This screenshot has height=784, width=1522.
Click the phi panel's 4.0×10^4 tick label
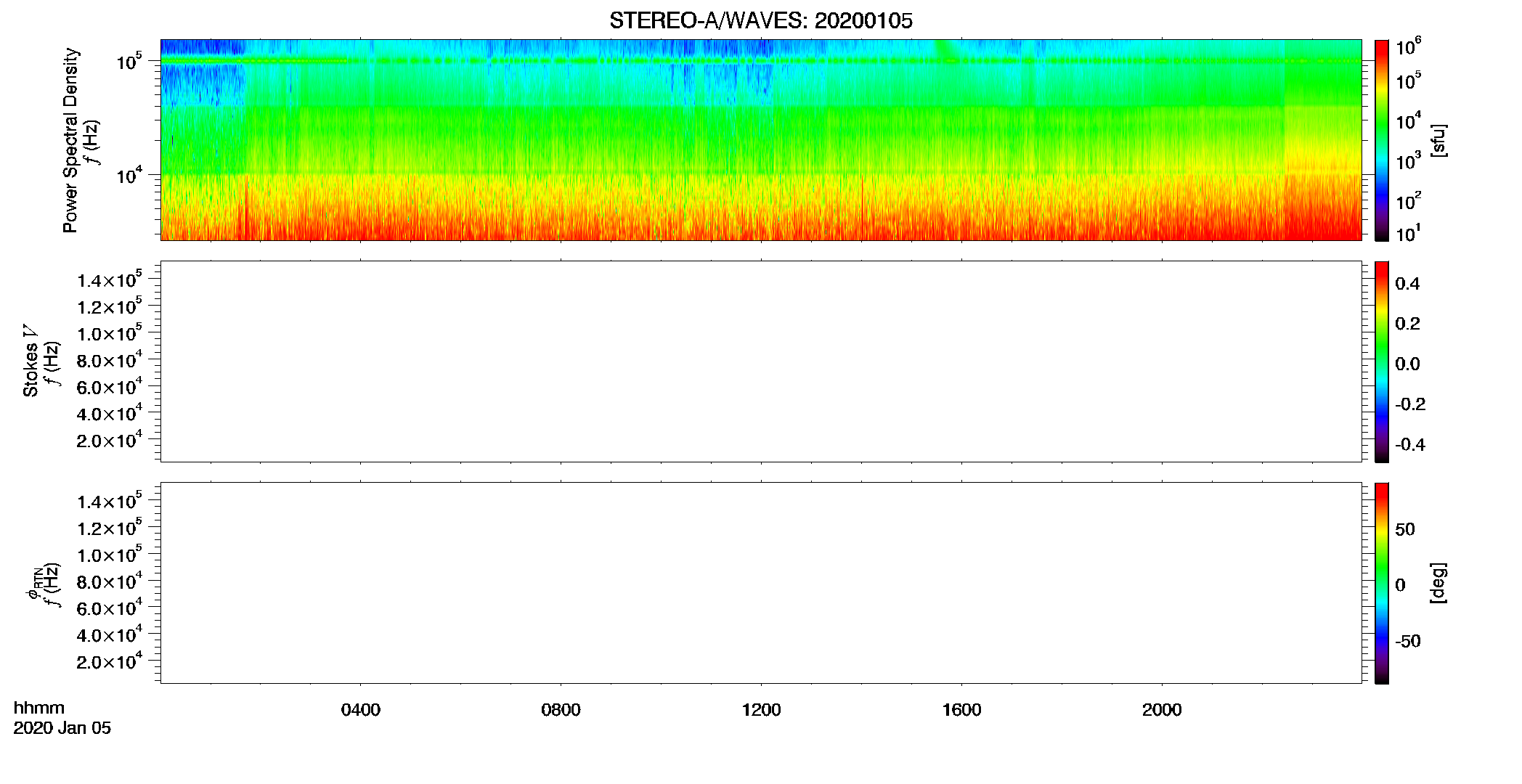110,633
